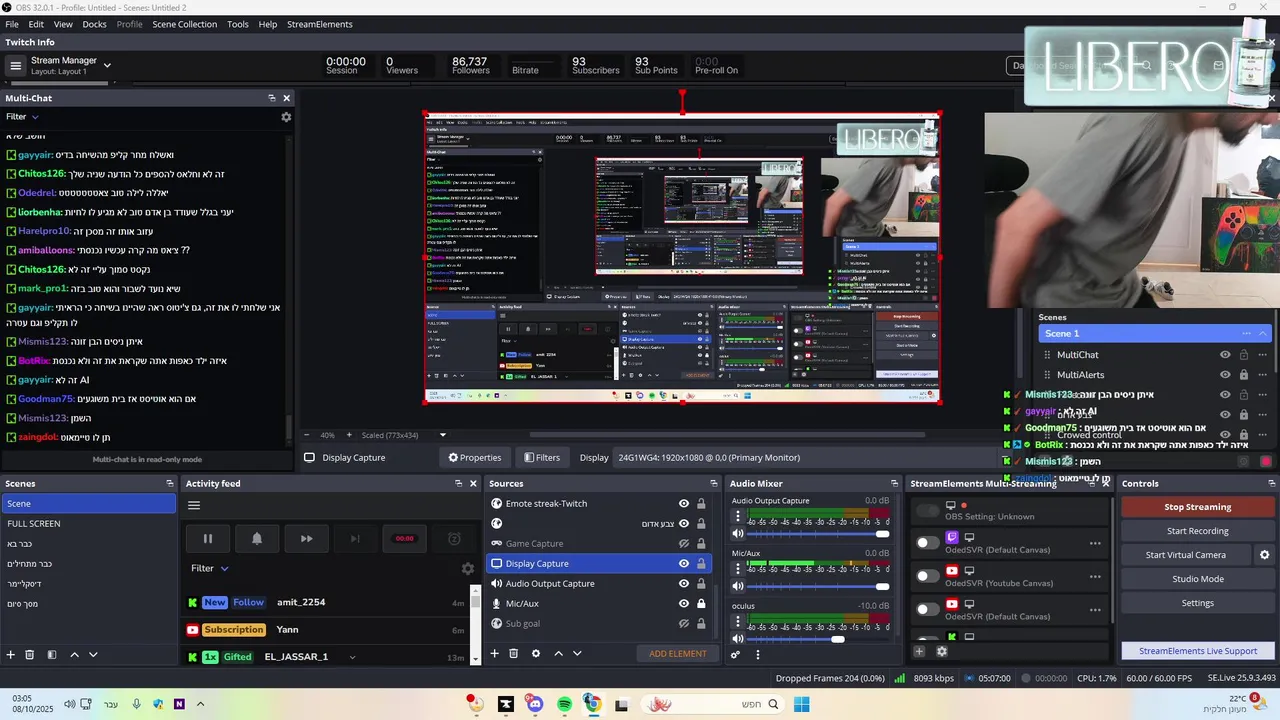Image resolution: width=1280 pixels, height=720 pixels.
Task: Click Start Recording
Action: point(1197,531)
